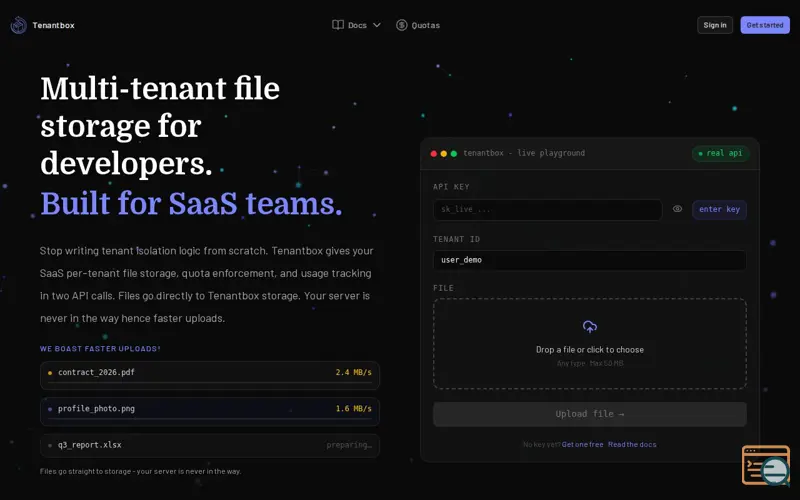Click the Docs book icon

tap(338, 25)
